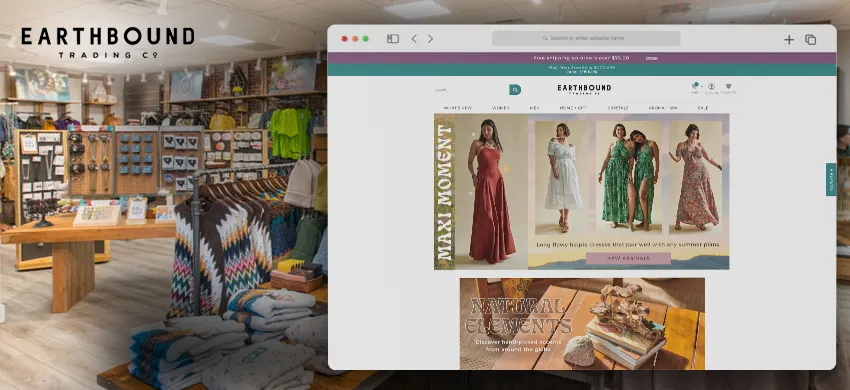Click the teal search button on the site
The image size is (850, 390).
click(515, 89)
